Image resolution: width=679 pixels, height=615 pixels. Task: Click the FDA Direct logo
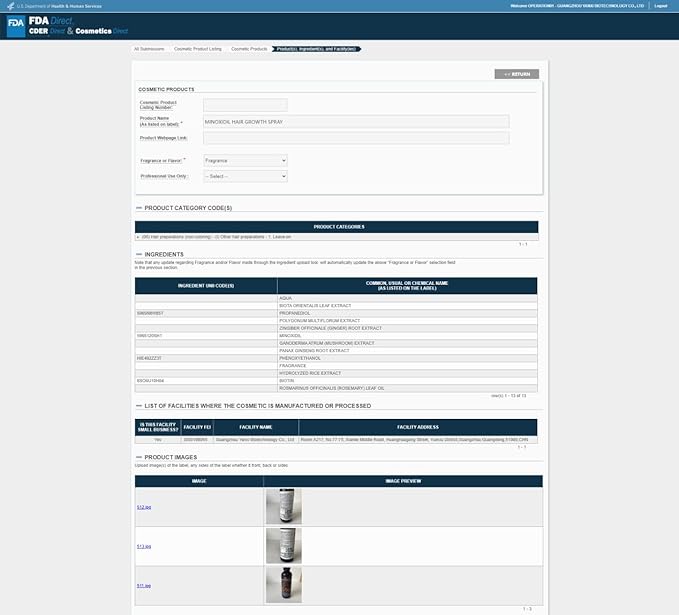point(17,26)
